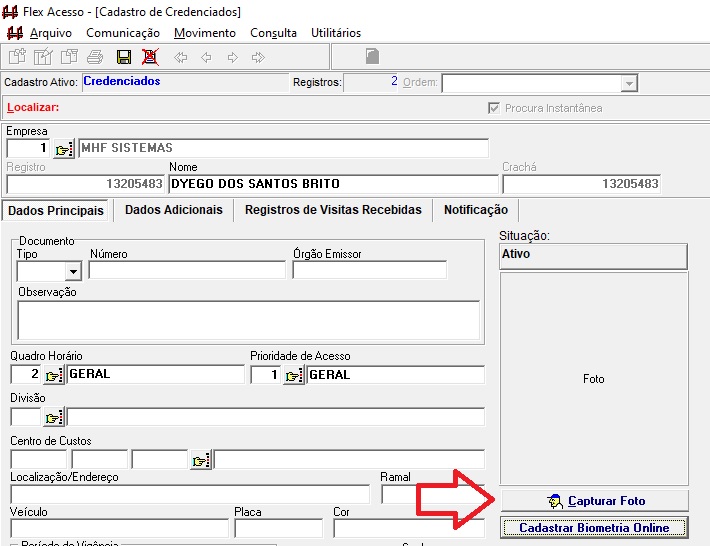710x546 pixels.
Task: Click the gray document icon in toolbar
Action: [x=372, y=56]
